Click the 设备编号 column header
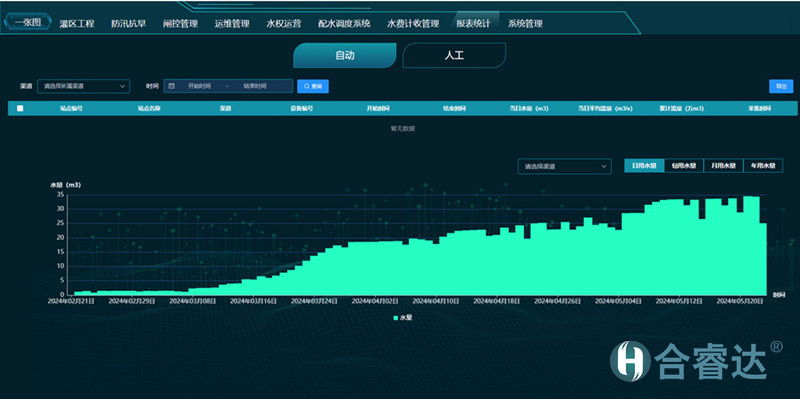 tap(302, 108)
